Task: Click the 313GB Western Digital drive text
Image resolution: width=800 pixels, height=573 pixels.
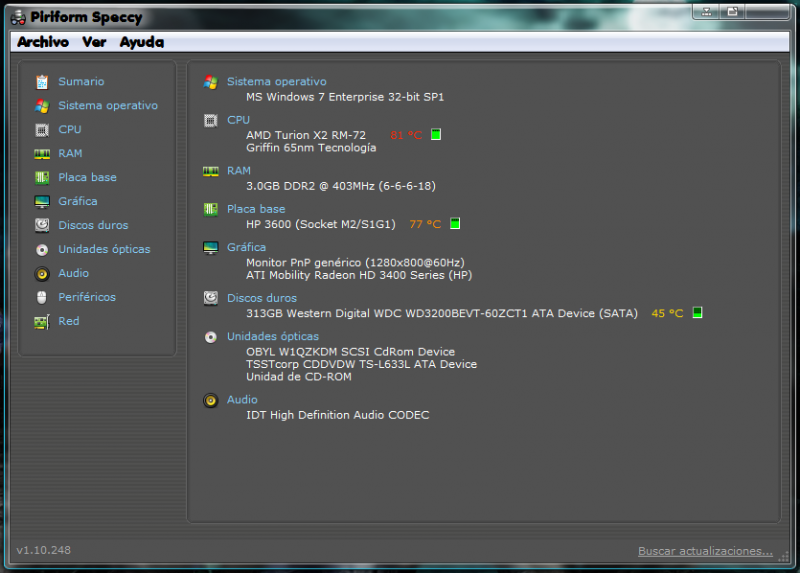Action: [x=442, y=313]
